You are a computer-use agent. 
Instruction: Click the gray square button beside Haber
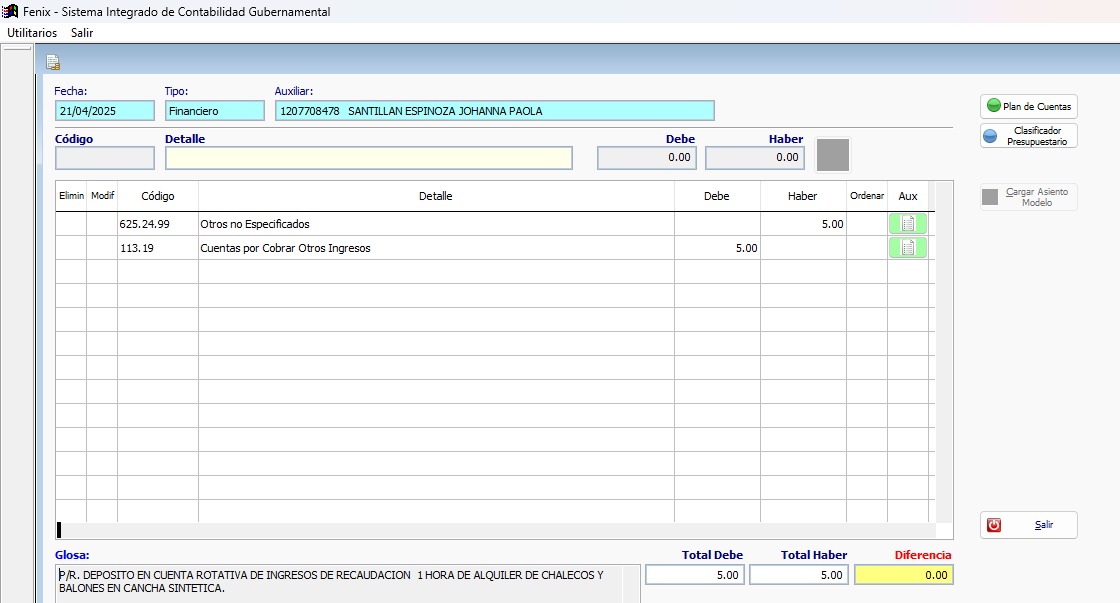click(833, 155)
